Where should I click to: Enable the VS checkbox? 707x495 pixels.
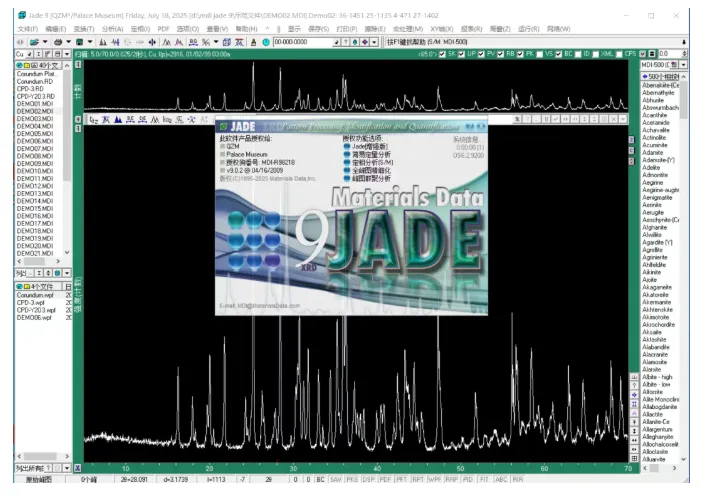539,54
